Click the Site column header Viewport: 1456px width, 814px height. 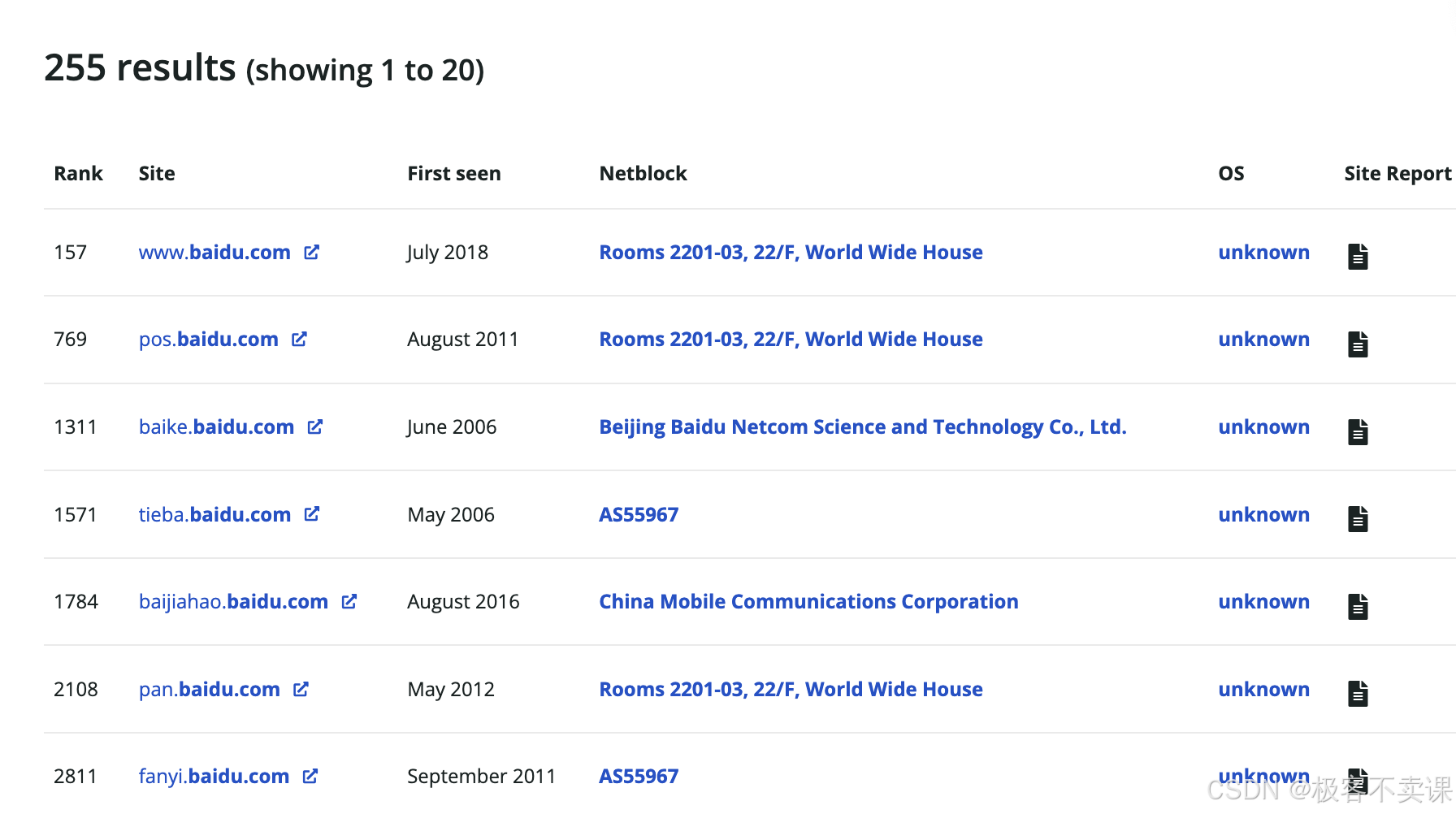coord(157,174)
